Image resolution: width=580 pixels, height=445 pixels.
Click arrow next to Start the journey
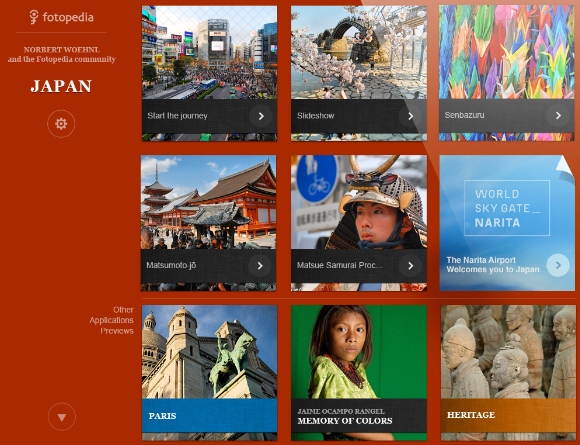(x=261, y=116)
